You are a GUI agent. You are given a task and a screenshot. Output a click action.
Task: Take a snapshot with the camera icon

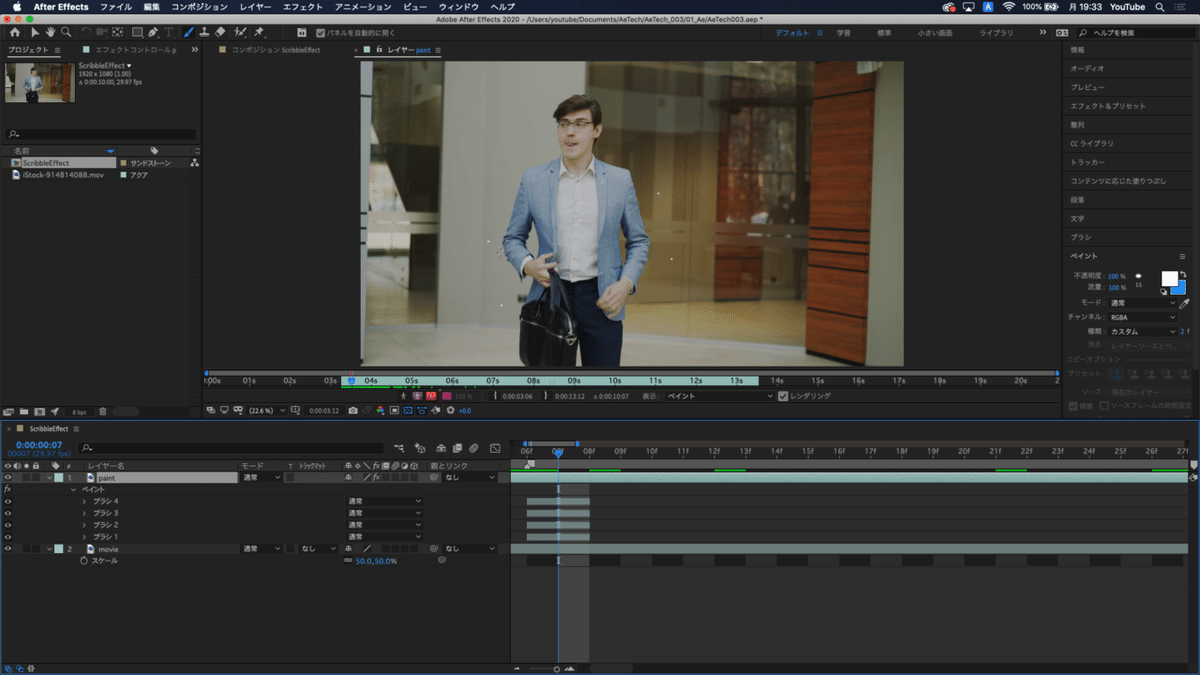pos(353,410)
